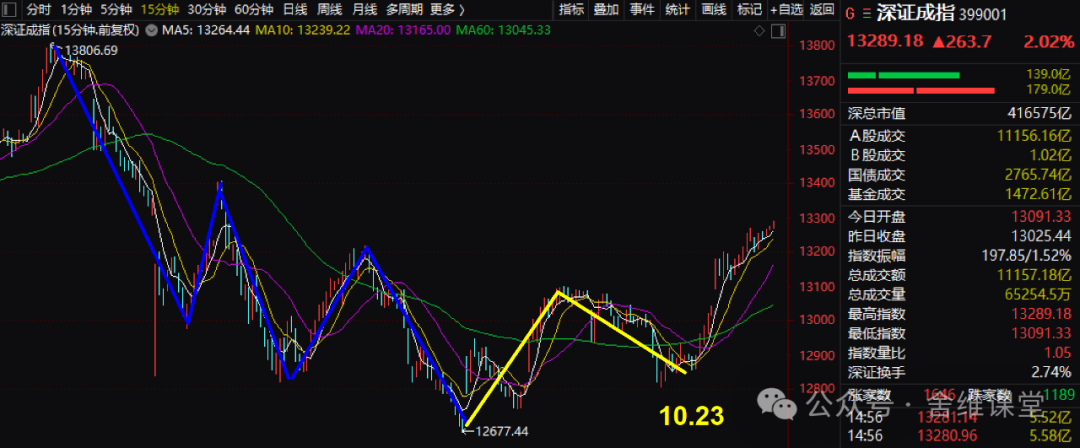Click the 最低指数 label

tap(876, 334)
